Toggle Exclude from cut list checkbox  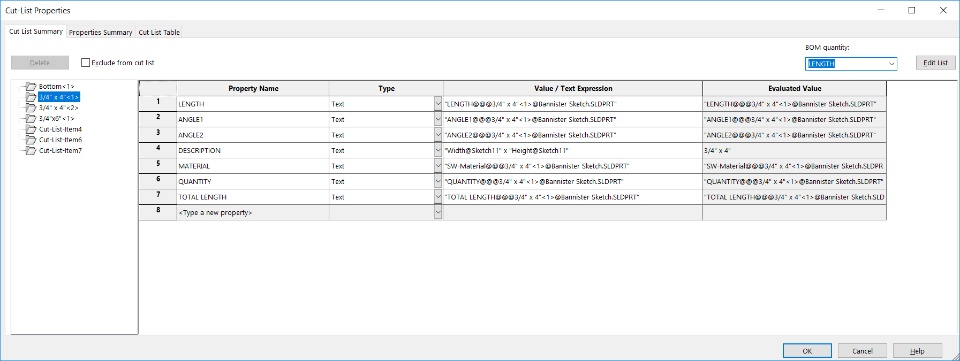(x=86, y=62)
